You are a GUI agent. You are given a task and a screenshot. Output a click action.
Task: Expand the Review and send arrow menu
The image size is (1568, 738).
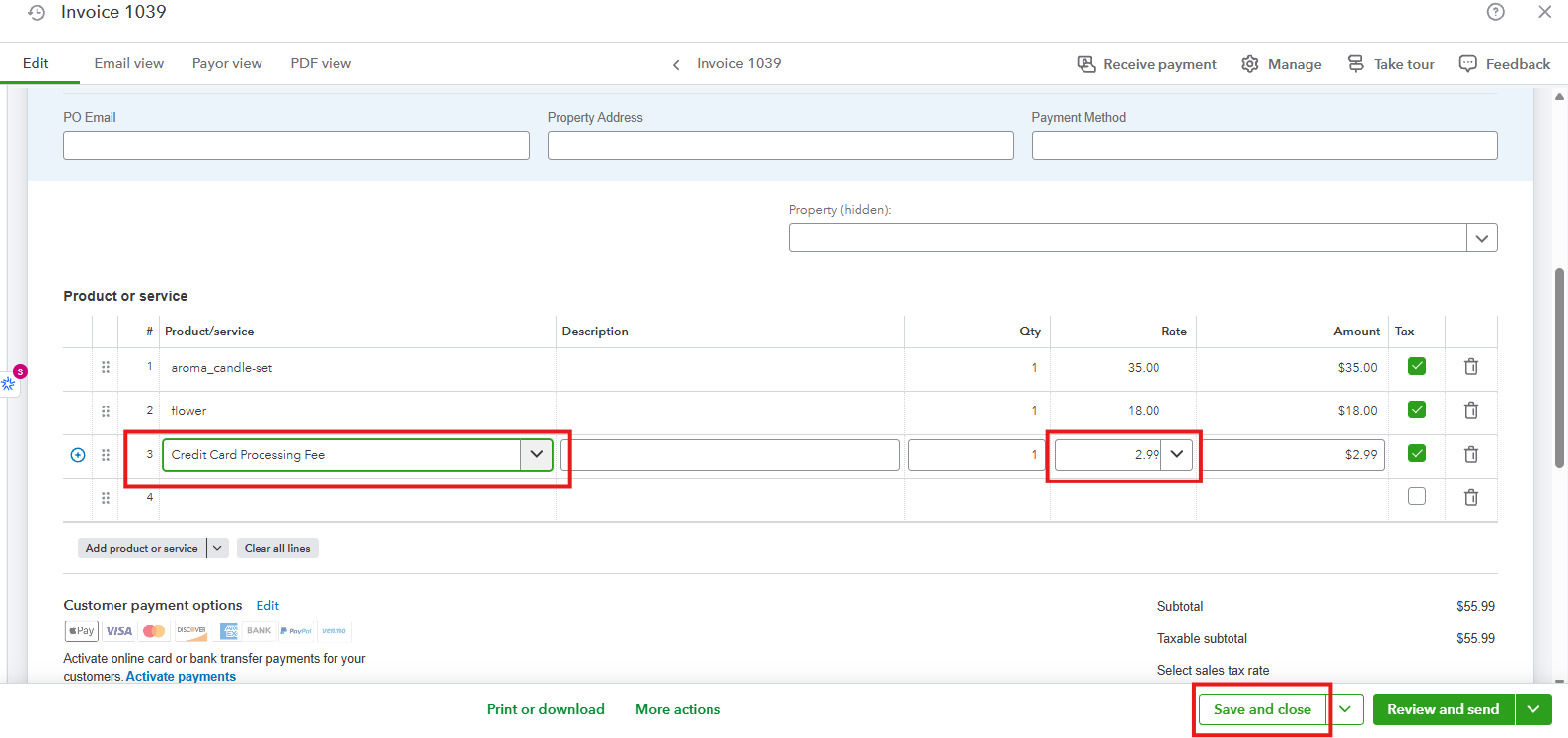click(1532, 709)
